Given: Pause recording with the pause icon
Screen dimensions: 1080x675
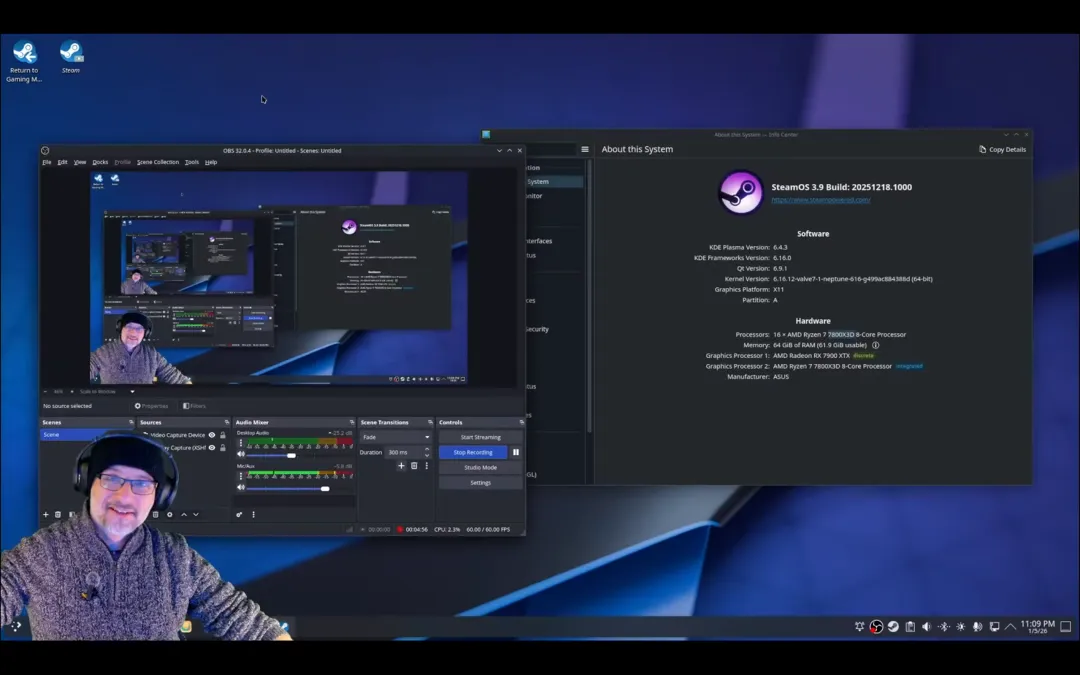Looking at the screenshot, I should click(515, 452).
